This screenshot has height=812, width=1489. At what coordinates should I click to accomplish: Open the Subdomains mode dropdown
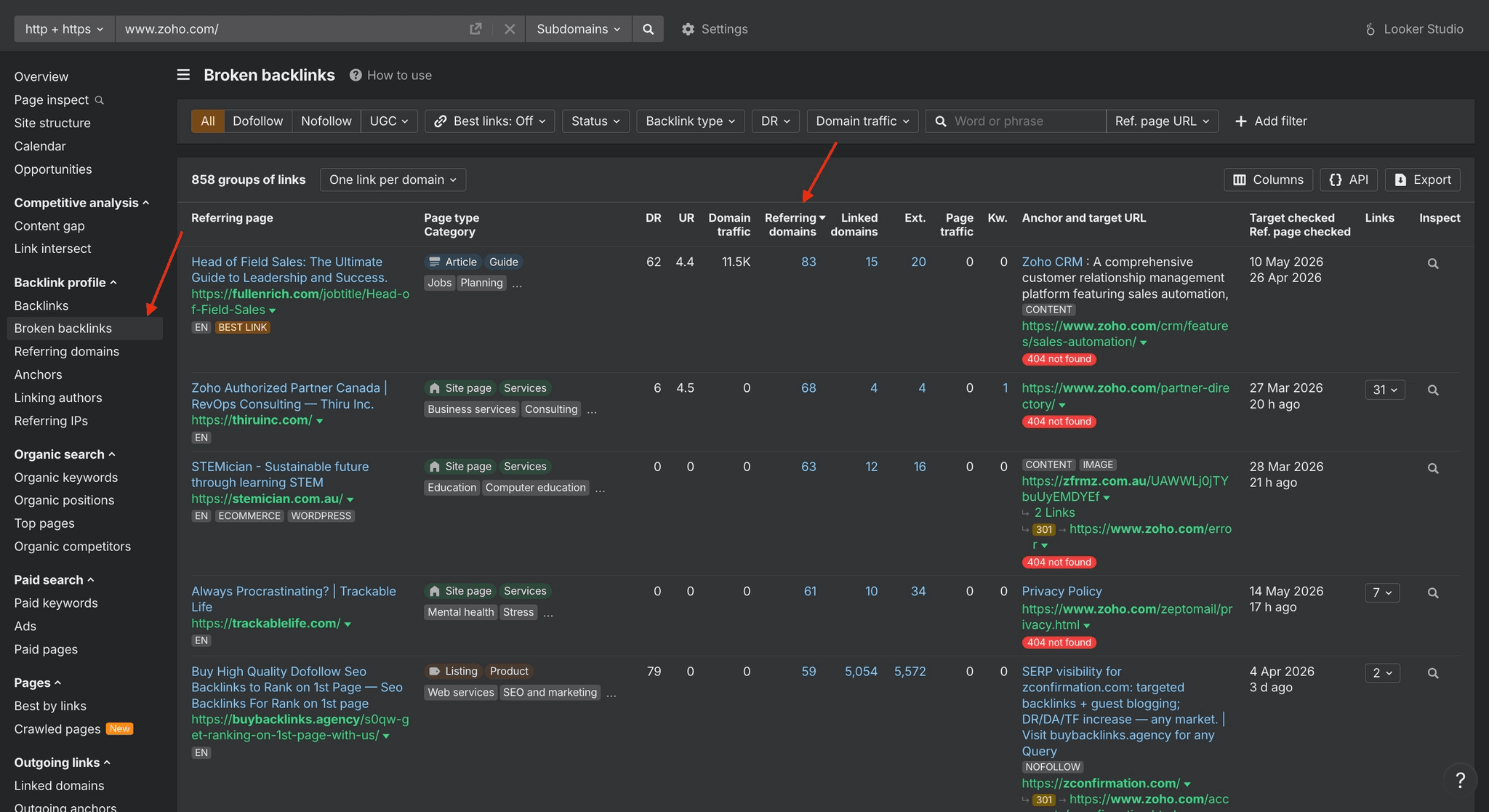click(579, 29)
